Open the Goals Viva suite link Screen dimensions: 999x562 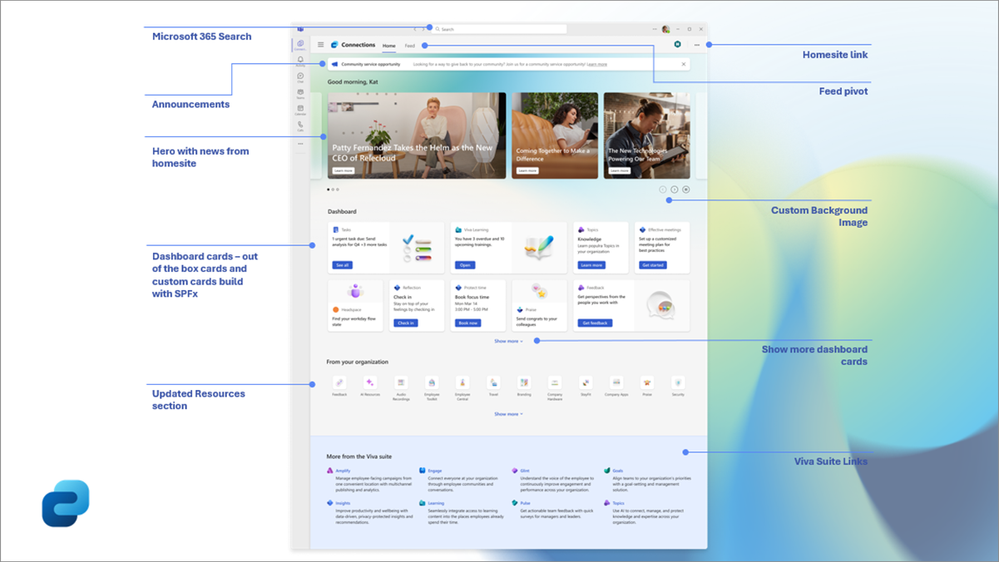tap(618, 471)
